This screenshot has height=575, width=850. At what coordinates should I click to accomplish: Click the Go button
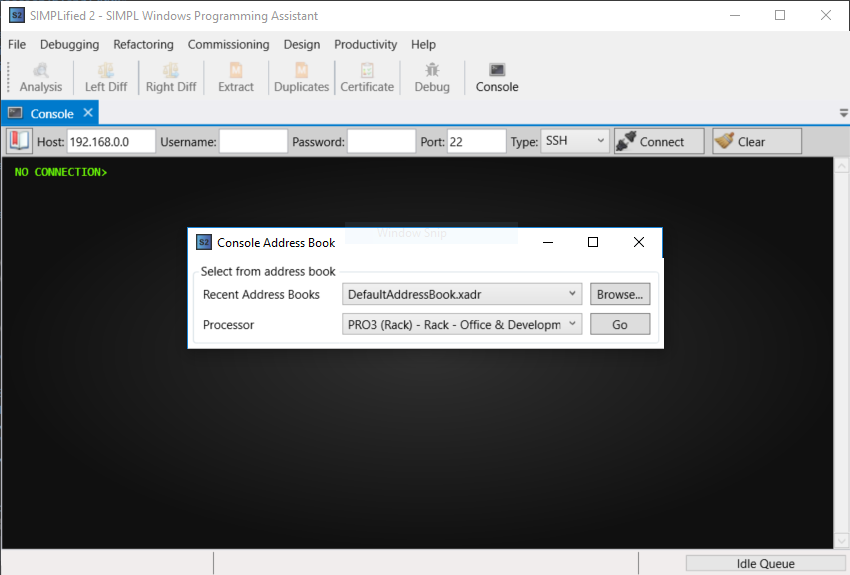(x=620, y=324)
